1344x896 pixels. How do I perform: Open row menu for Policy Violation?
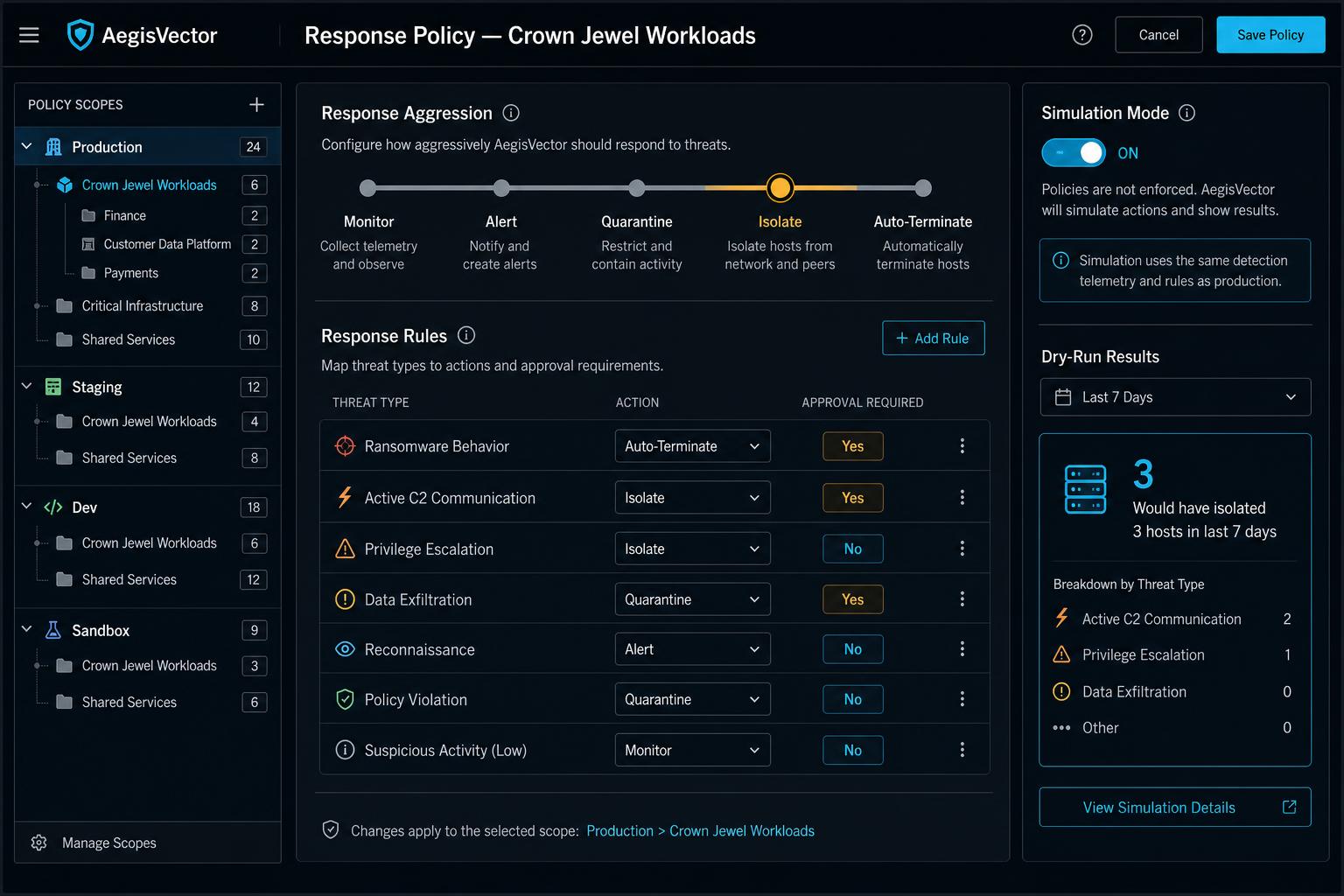(962, 699)
